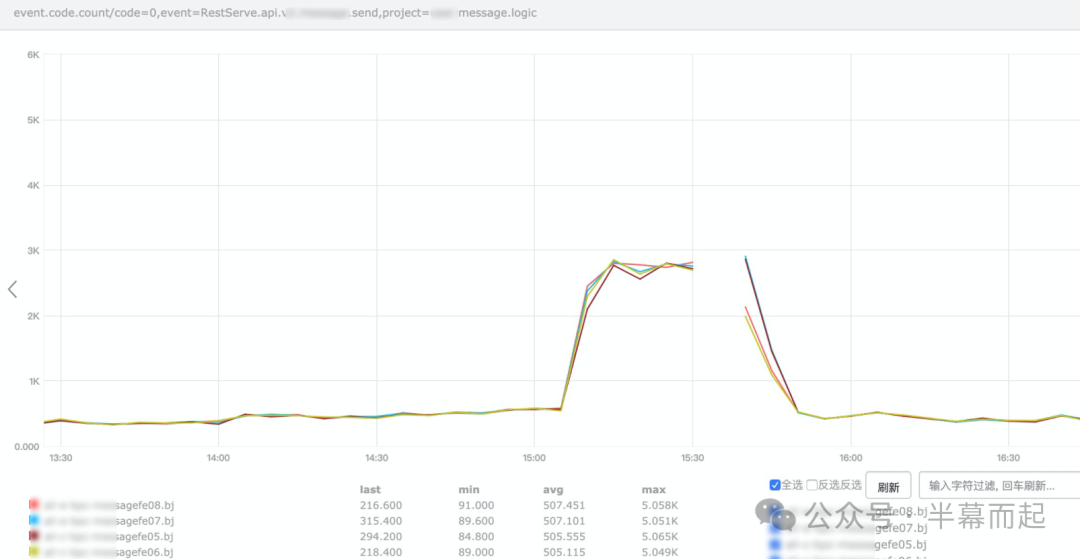Click the 5K y-axis label
This screenshot has width=1080, height=559.
click(x=33, y=120)
